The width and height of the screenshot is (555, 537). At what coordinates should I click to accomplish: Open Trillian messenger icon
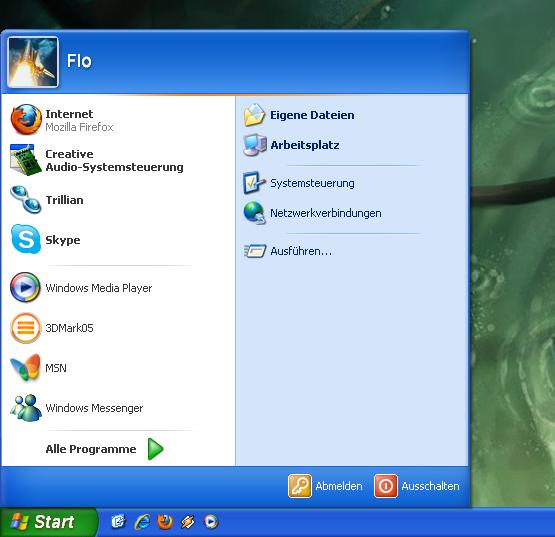tap(25, 200)
